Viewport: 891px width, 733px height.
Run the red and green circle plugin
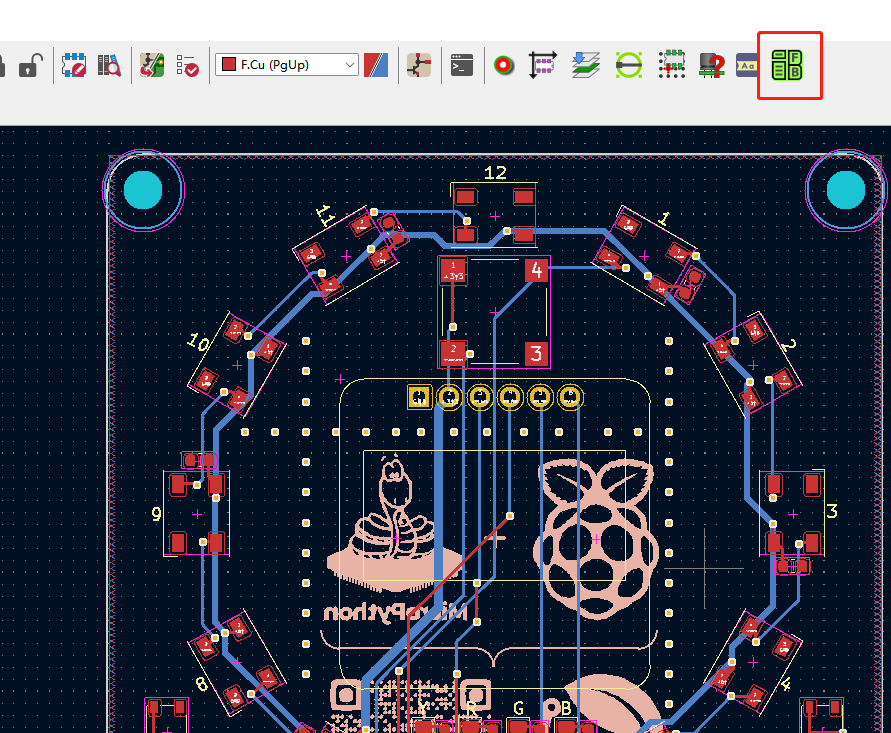click(x=503, y=65)
